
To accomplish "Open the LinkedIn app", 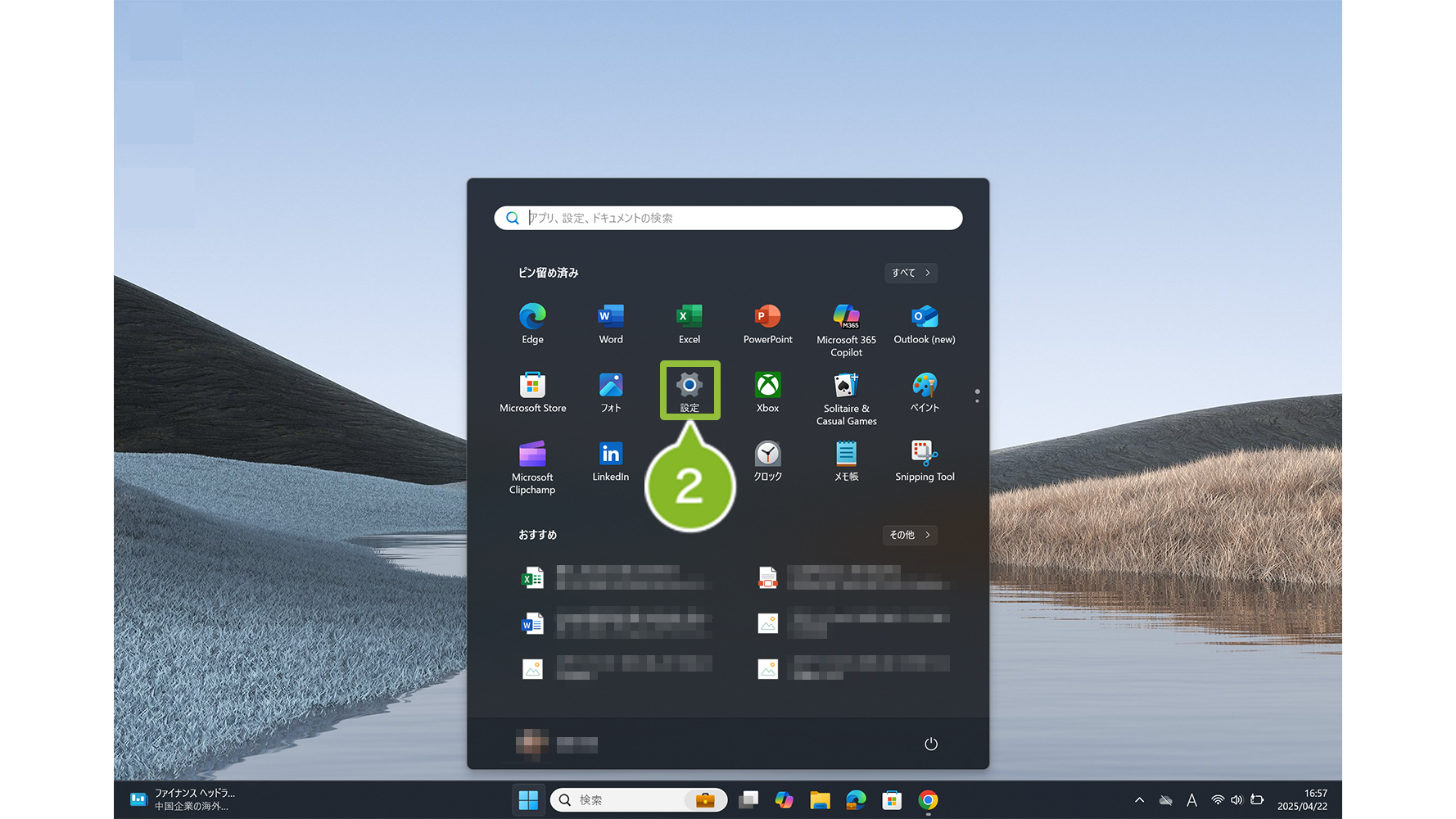I will click(x=611, y=461).
